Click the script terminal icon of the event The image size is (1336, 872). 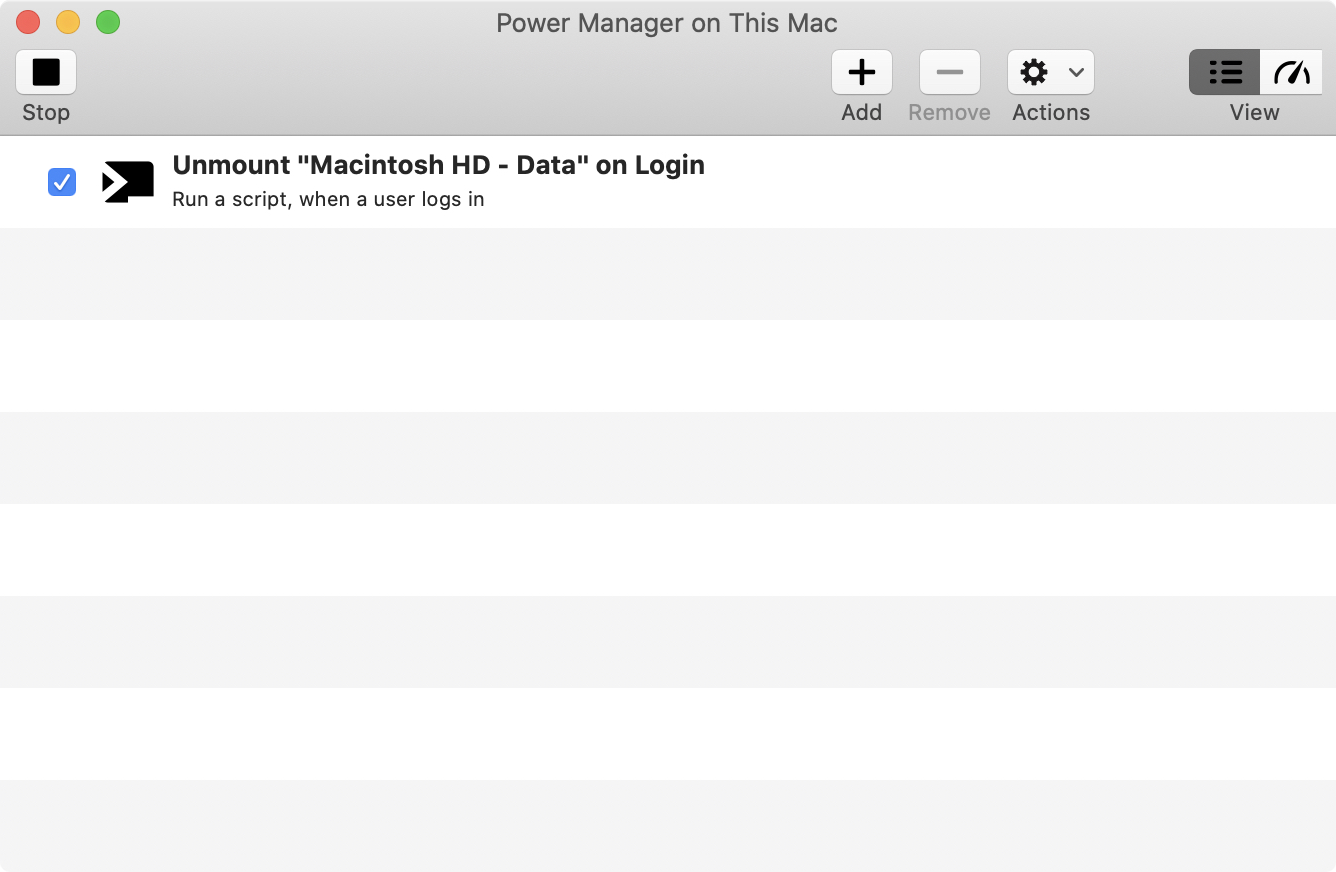coord(128,182)
